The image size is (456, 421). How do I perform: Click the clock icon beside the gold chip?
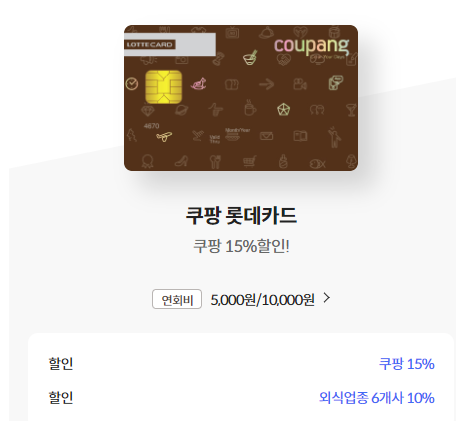(x=132, y=84)
